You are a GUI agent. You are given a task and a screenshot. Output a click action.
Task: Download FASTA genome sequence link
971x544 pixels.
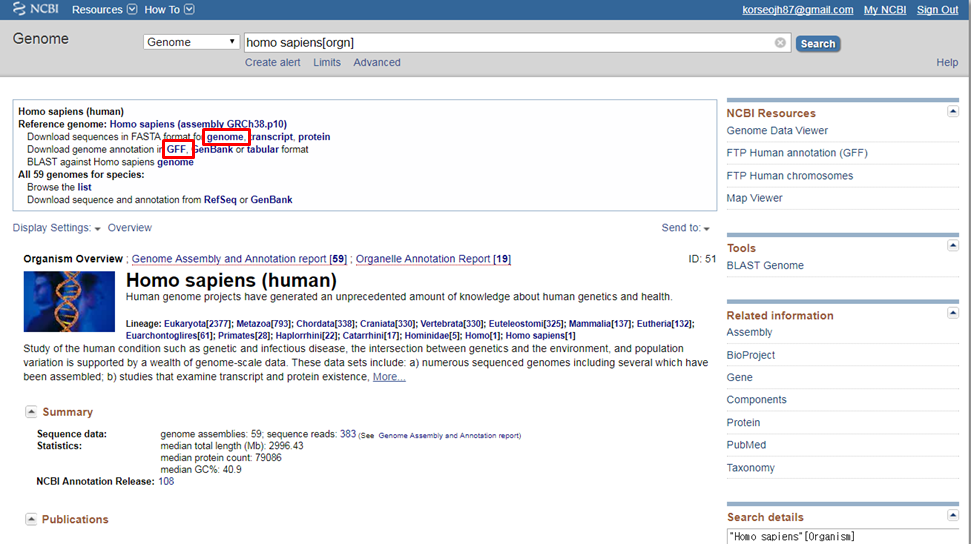pyautogui.click(x=225, y=137)
